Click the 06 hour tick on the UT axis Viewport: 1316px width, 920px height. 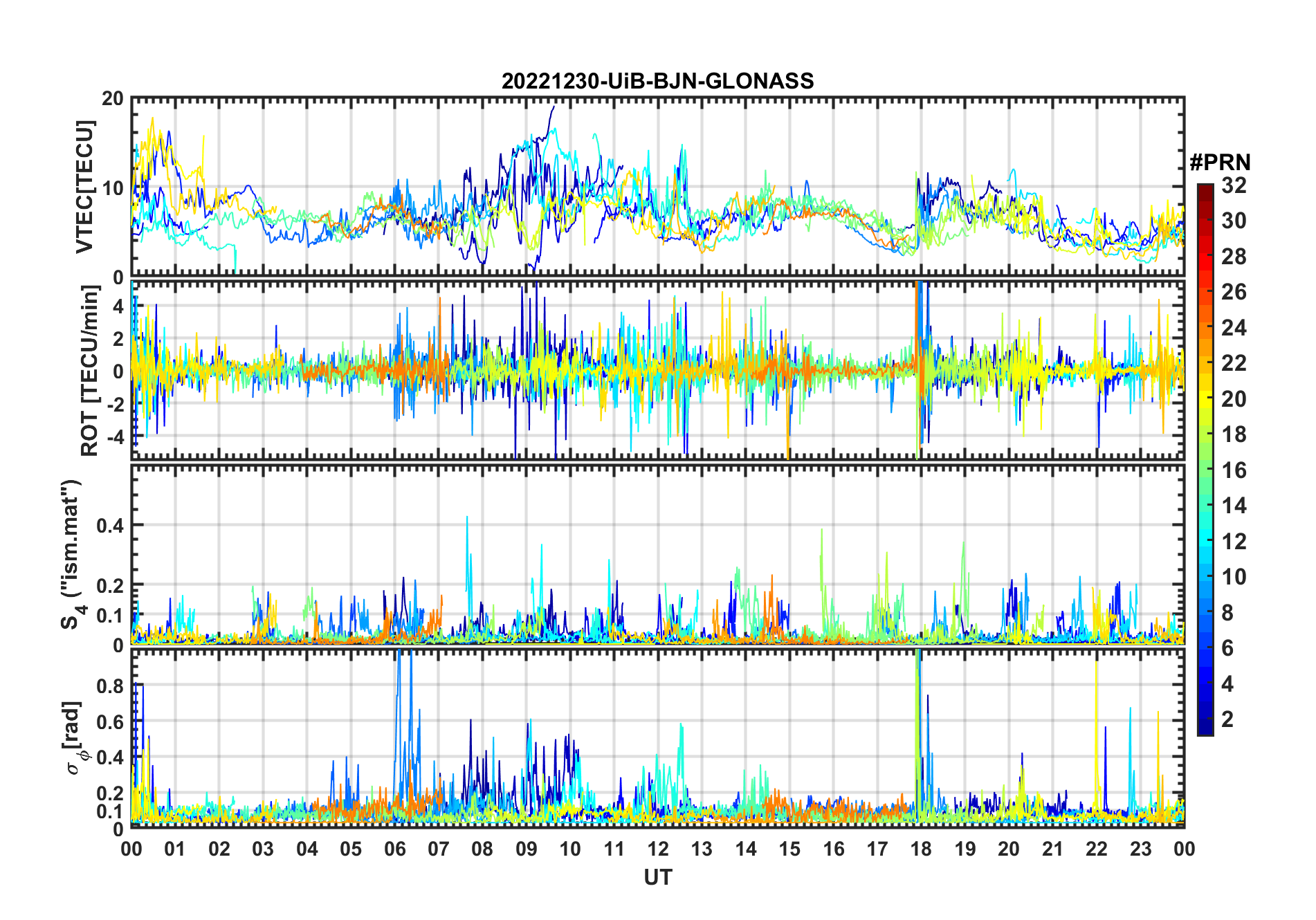click(394, 849)
